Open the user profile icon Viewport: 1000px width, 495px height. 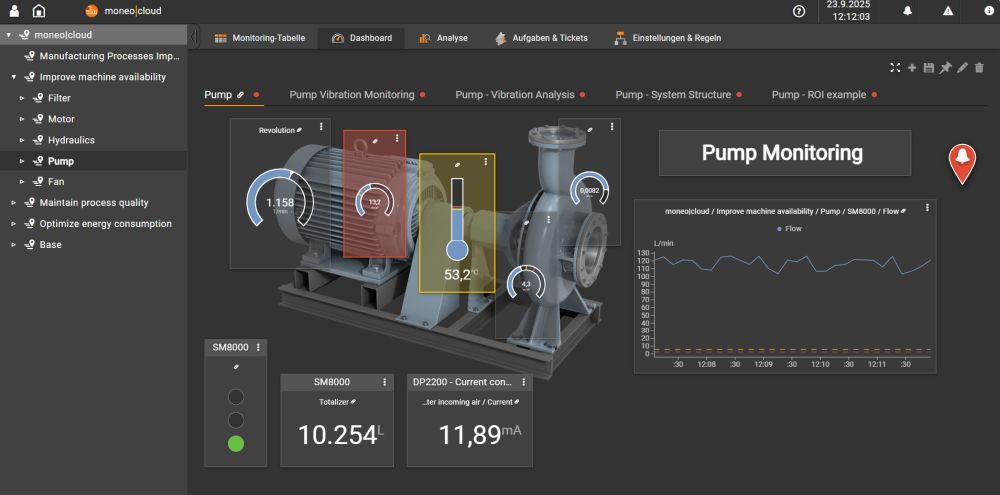click(x=14, y=11)
